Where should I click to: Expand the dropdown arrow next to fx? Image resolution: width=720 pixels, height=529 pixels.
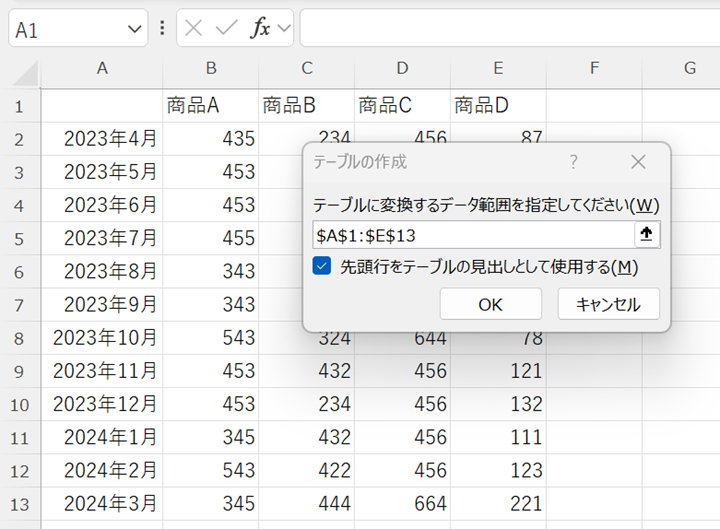[284, 28]
